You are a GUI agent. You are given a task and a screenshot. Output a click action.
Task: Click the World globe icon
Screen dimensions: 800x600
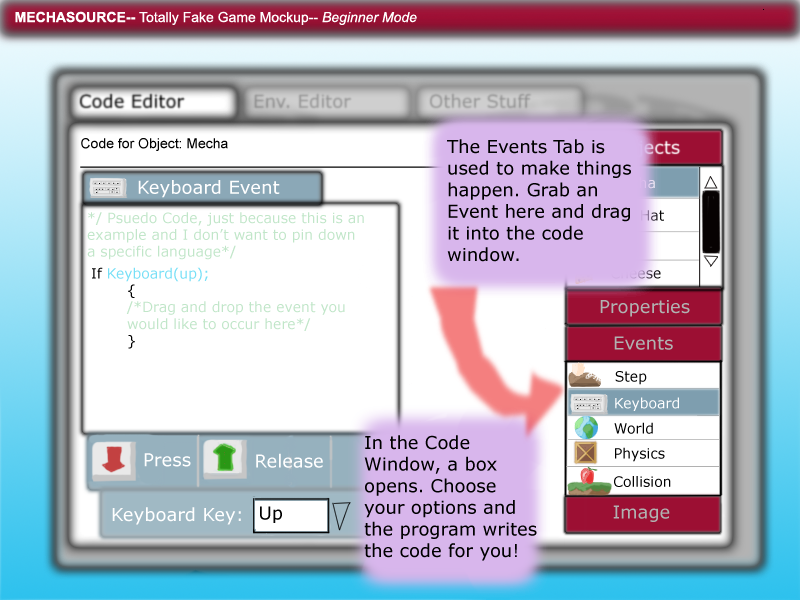point(585,428)
